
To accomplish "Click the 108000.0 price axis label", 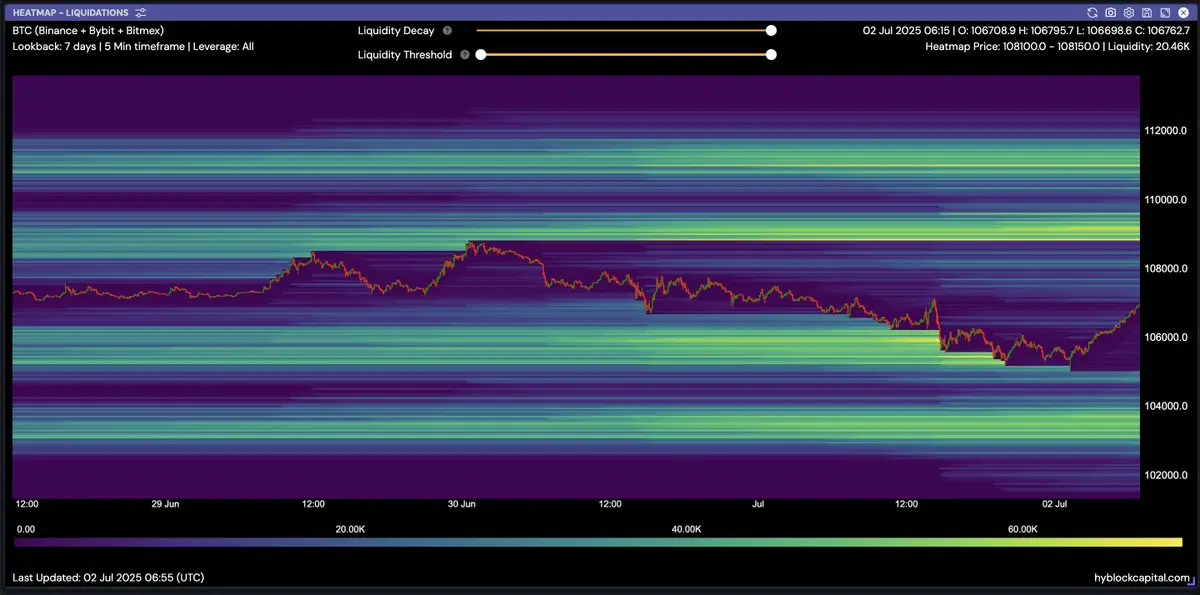I will point(1165,269).
